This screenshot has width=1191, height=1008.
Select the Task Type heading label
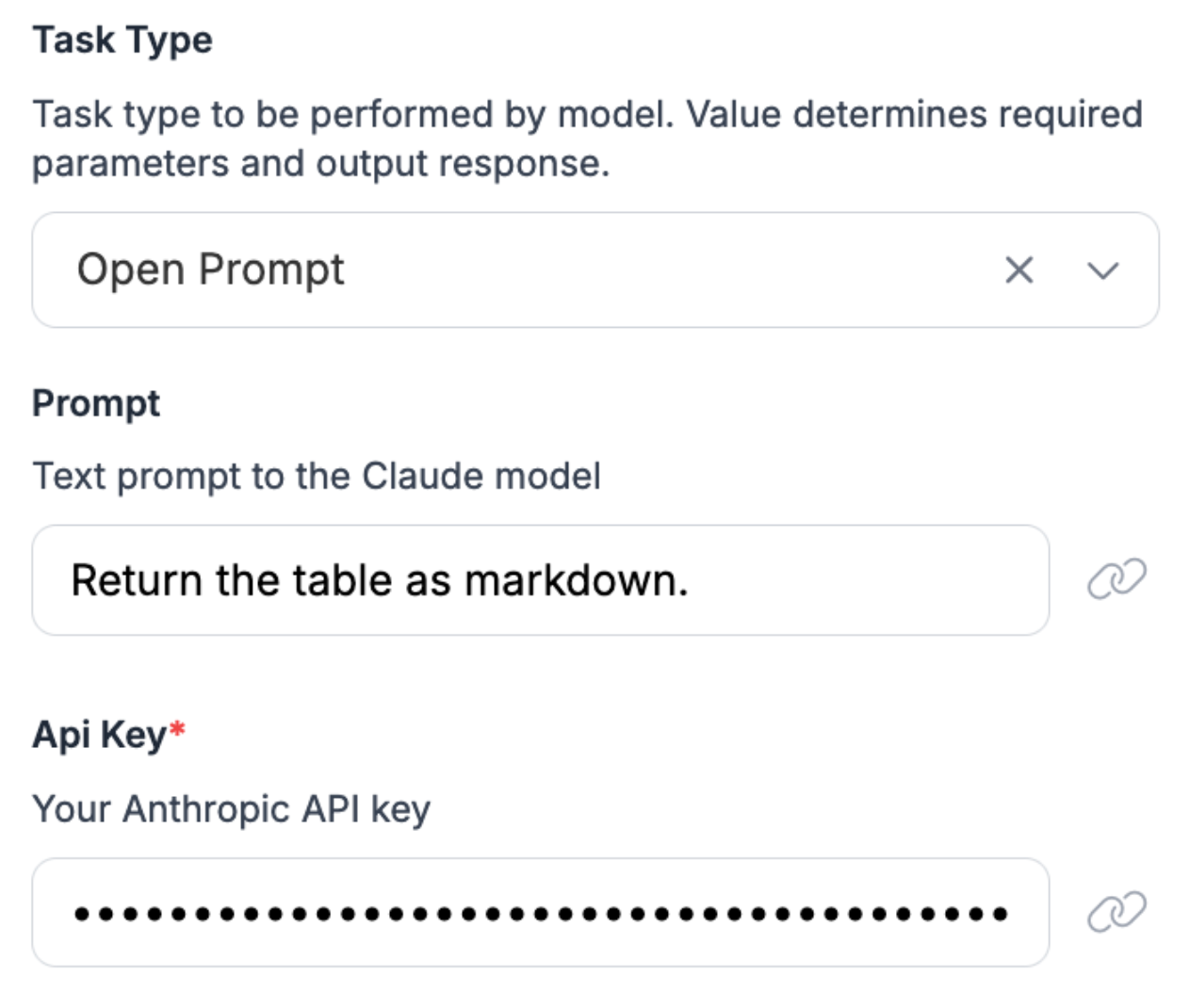[x=122, y=41]
